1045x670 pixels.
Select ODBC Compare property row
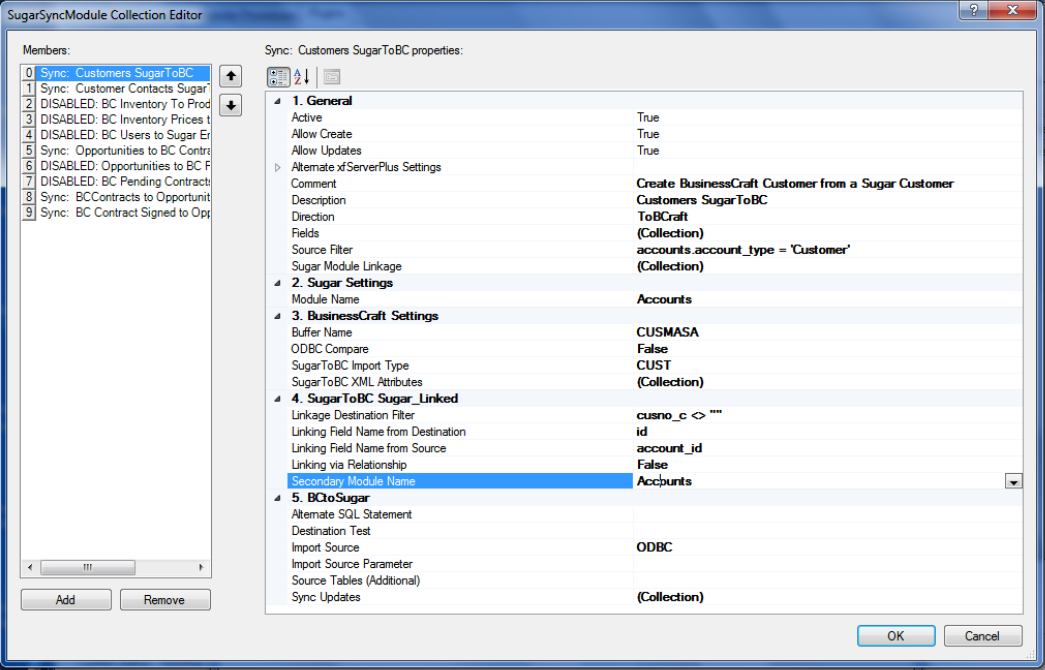tap(655, 349)
